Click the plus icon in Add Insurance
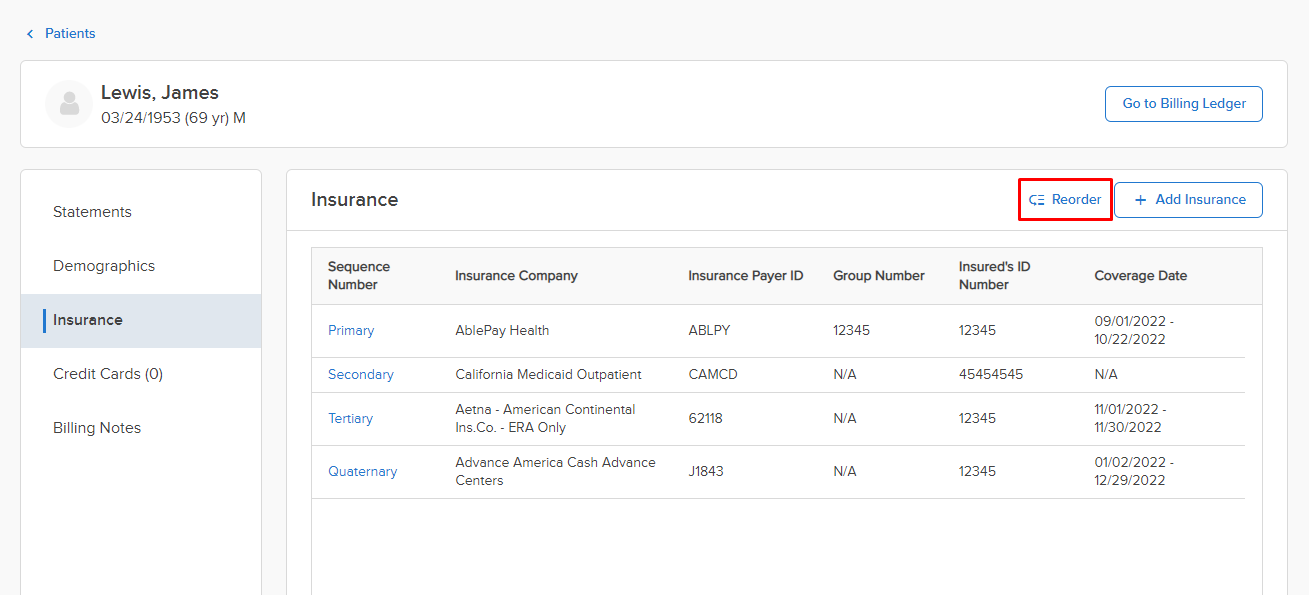Viewport: 1309px width, 595px height. pos(1140,200)
